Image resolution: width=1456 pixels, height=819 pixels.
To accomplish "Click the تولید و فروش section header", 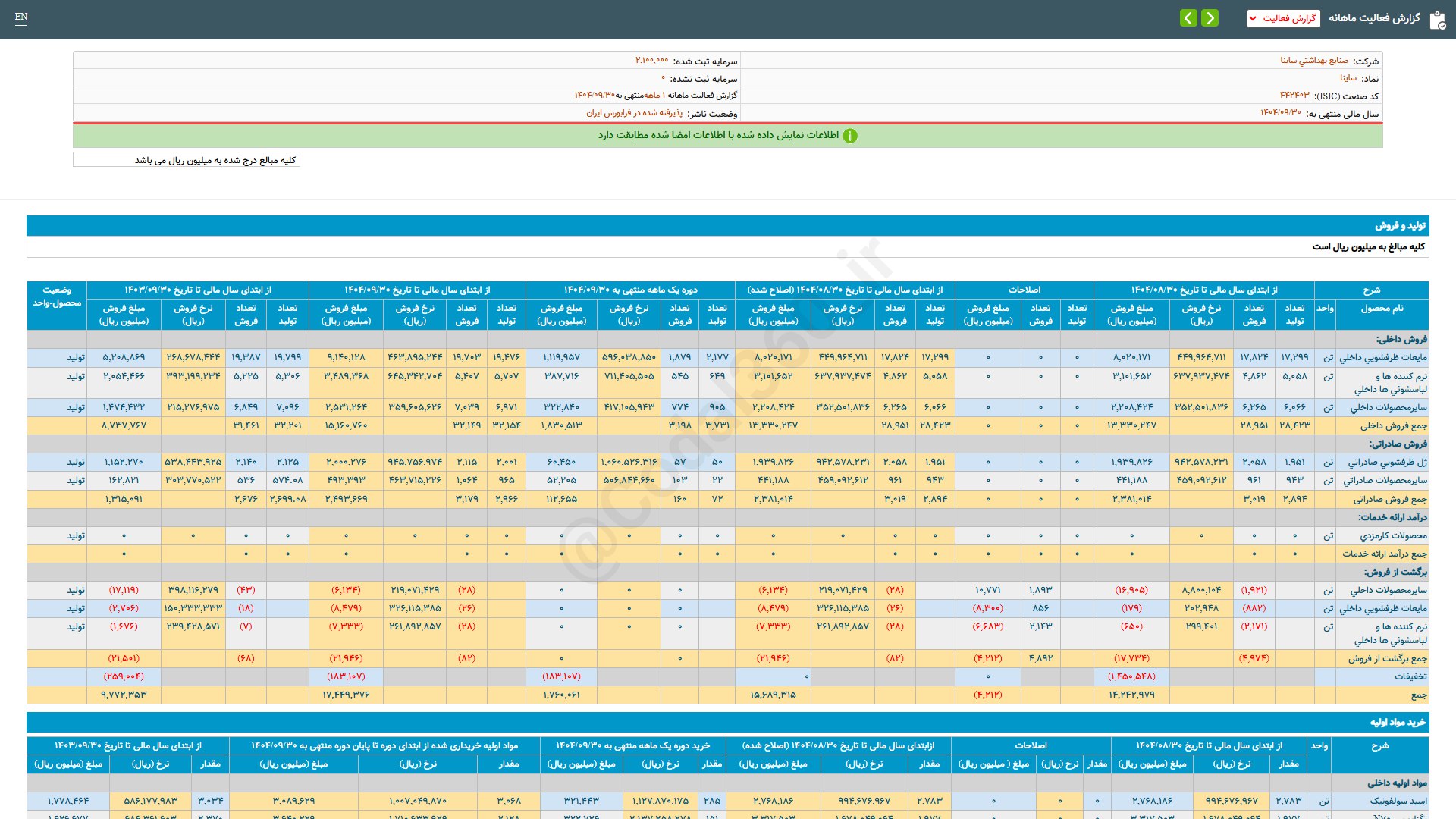I will pyautogui.click(x=1400, y=226).
